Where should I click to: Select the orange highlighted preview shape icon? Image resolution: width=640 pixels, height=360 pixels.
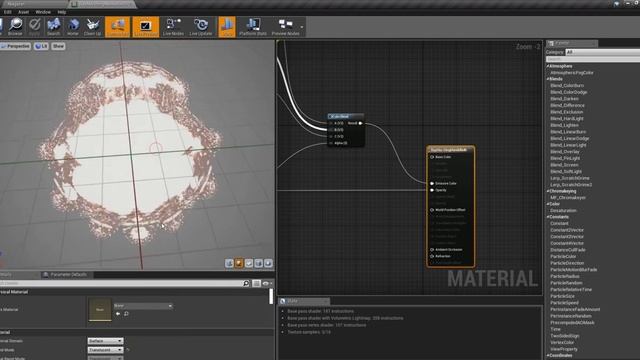click(x=239, y=263)
